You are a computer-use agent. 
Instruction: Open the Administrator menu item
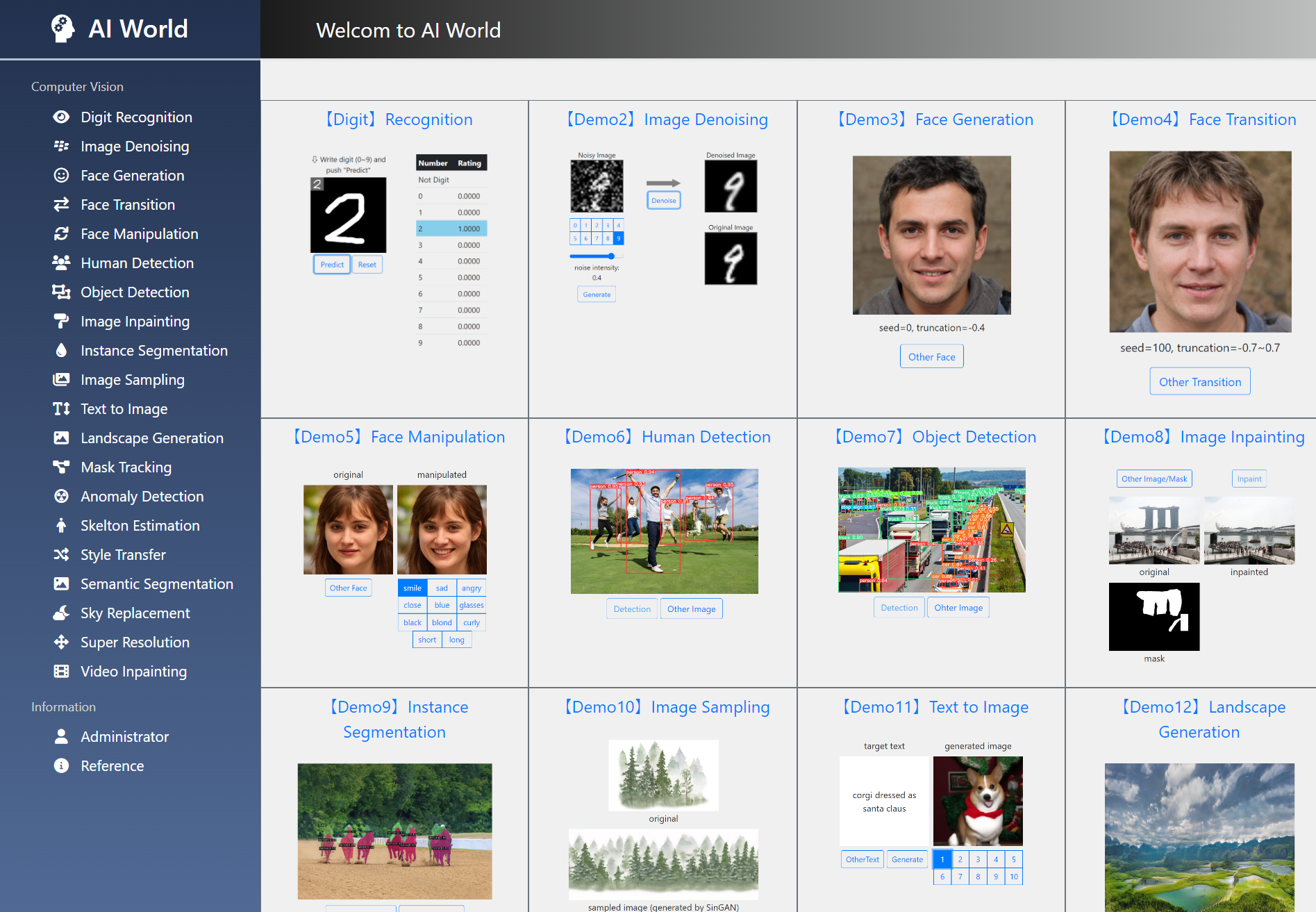(124, 736)
